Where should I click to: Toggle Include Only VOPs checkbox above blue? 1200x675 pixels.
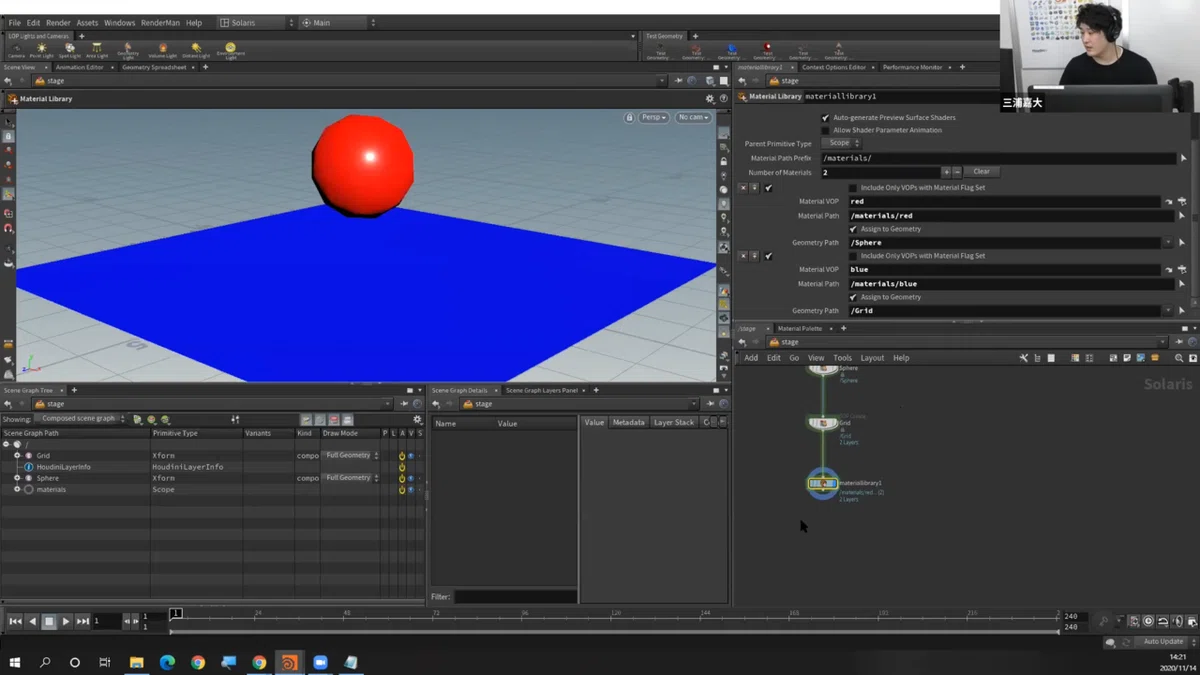(853, 256)
